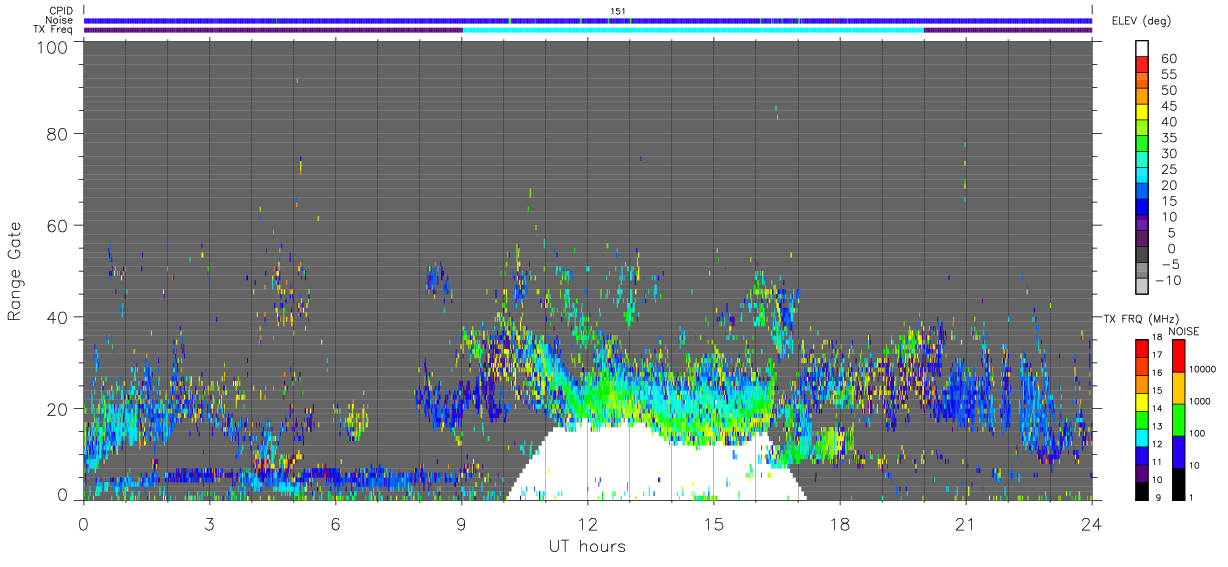Click x-axis tick label '9'
This screenshot has height=567, width=1228.
point(461,523)
